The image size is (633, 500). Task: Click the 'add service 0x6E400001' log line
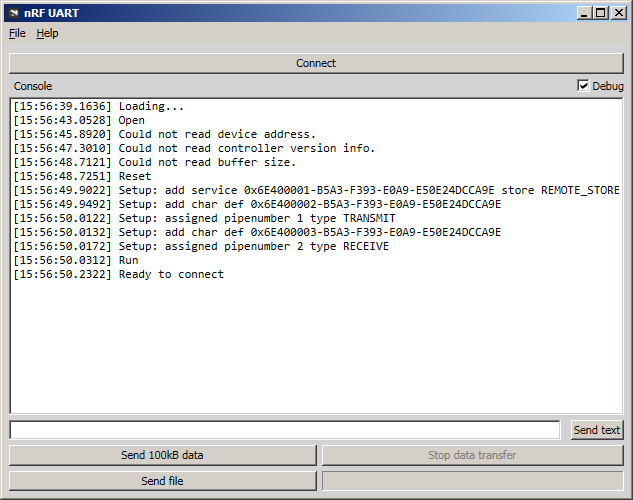click(x=316, y=190)
